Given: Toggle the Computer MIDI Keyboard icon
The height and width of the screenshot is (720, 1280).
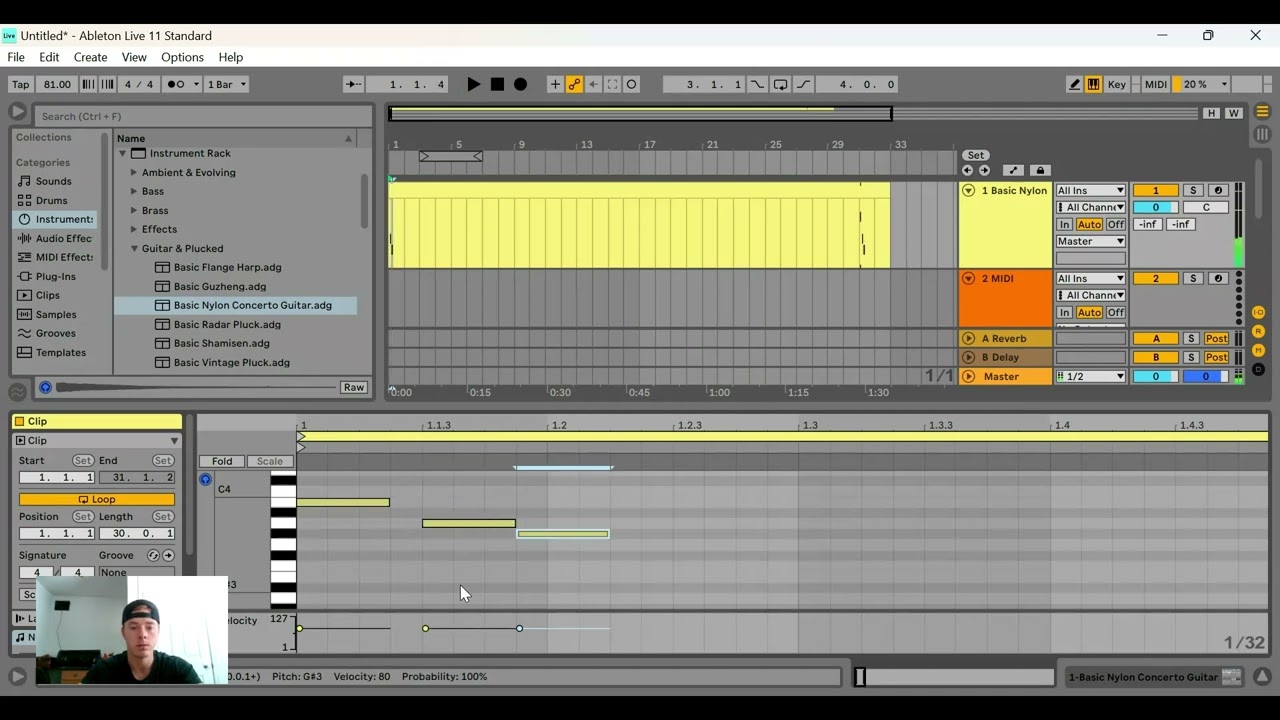Looking at the screenshot, I should pyautogui.click(x=1093, y=84).
